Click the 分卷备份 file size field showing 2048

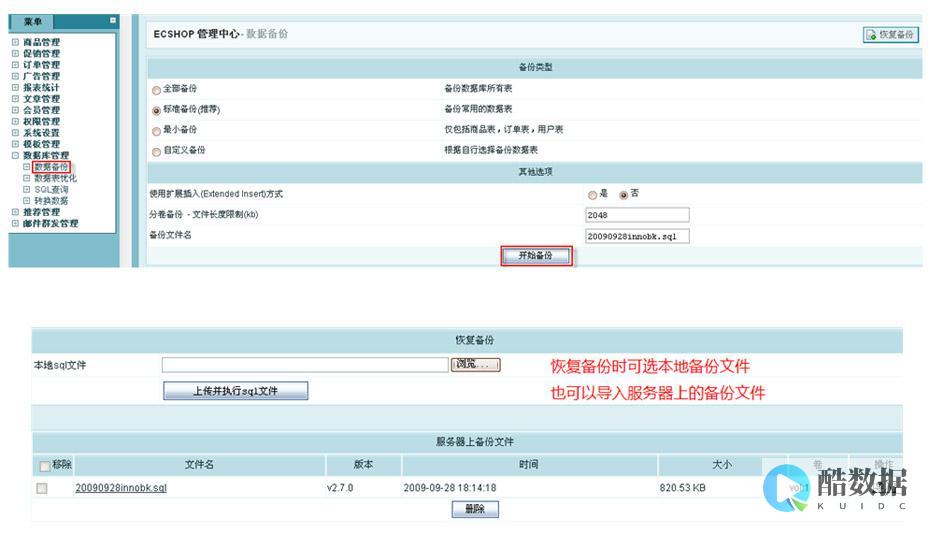click(x=637, y=215)
